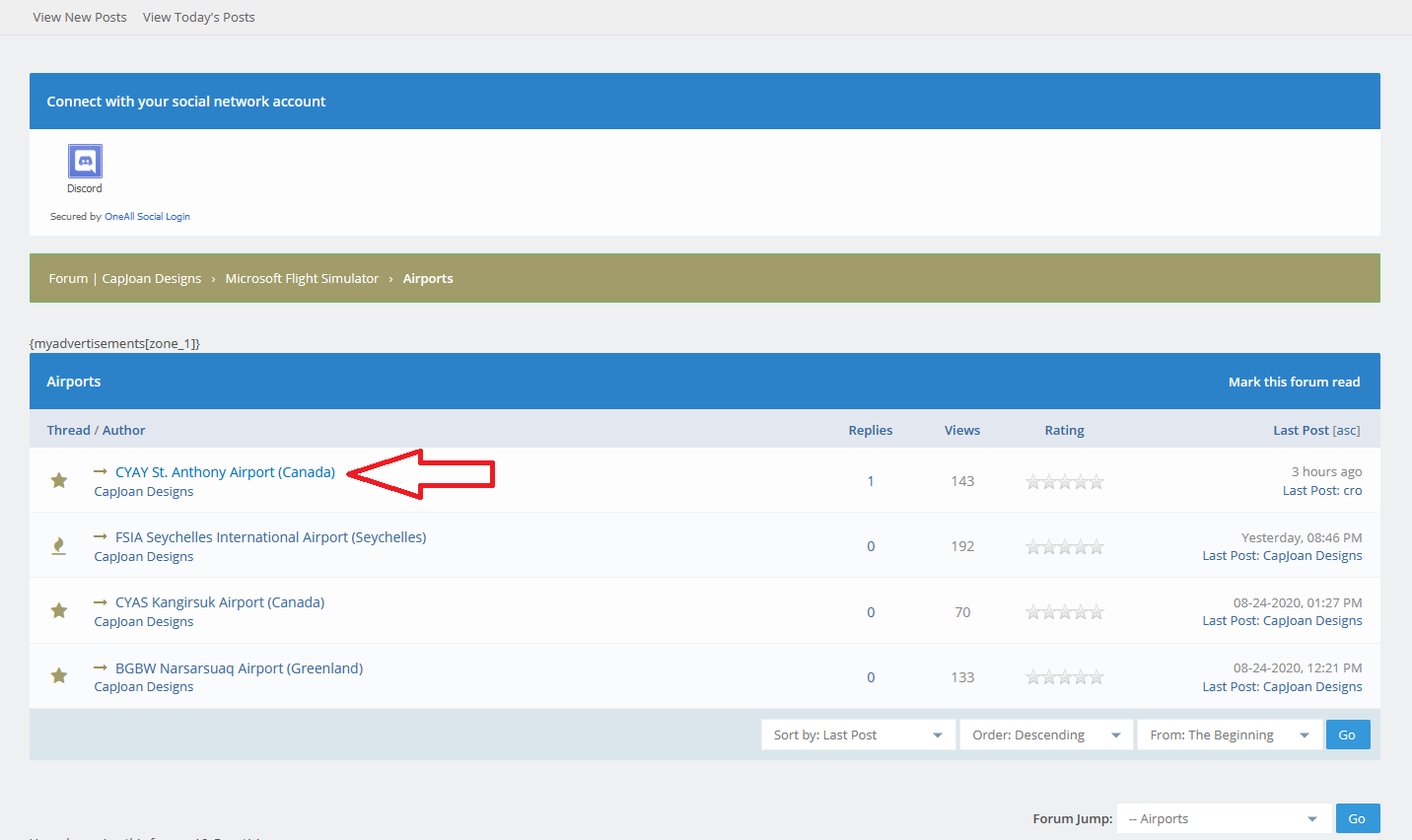
Task: Click the star icon beside the BGBW Narsarsuaq thread
Action: [x=59, y=675]
